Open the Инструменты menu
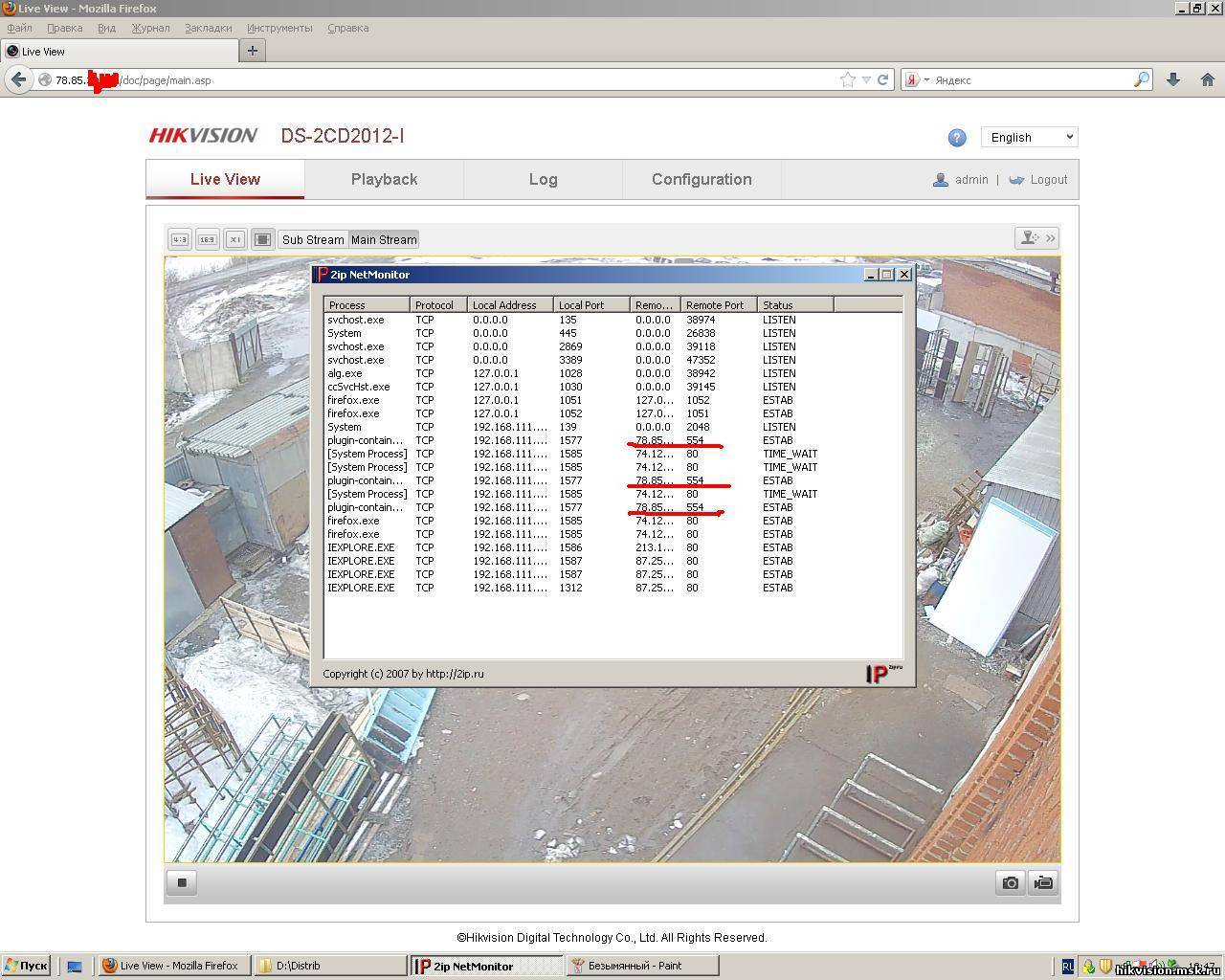Viewport: 1225px width, 980px height. (x=279, y=28)
